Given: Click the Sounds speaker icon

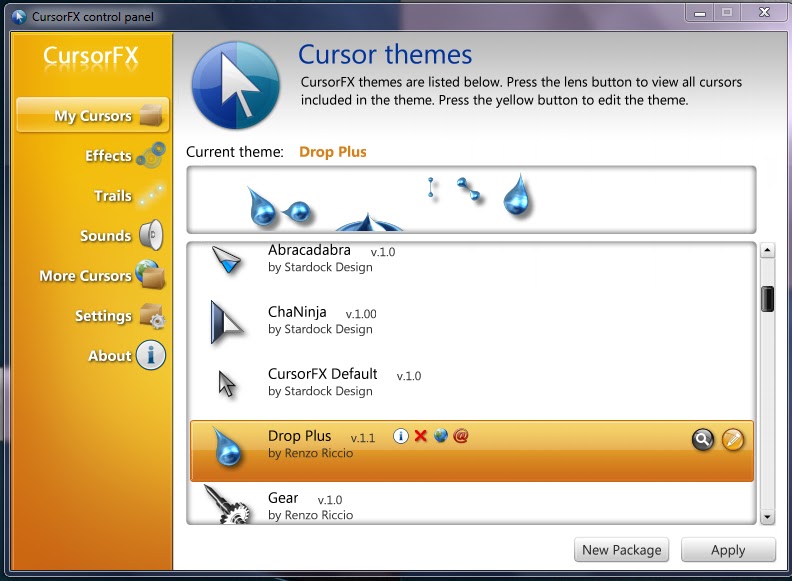Looking at the screenshot, I should click(151, 235).
